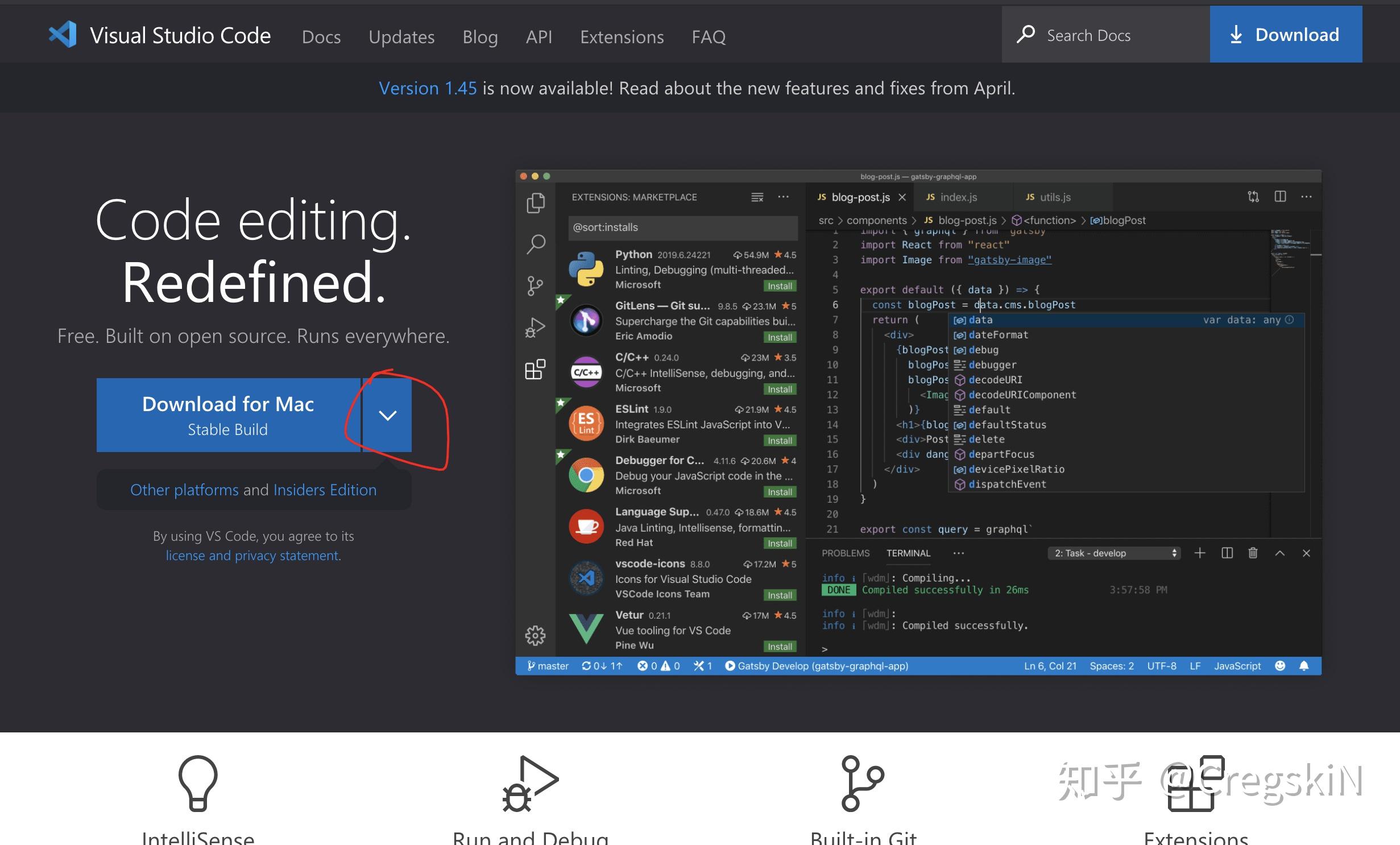
Task: Open the Blog navigation link
Action: coord(480,37)
